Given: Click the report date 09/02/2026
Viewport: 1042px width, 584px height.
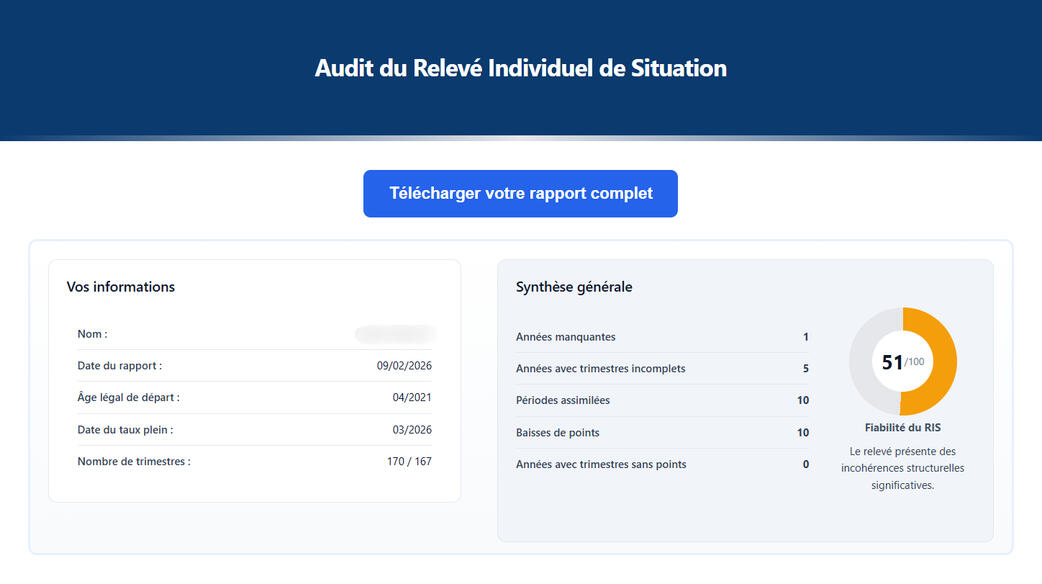Looking at the screenshot, I should click(x=404, y=366).
